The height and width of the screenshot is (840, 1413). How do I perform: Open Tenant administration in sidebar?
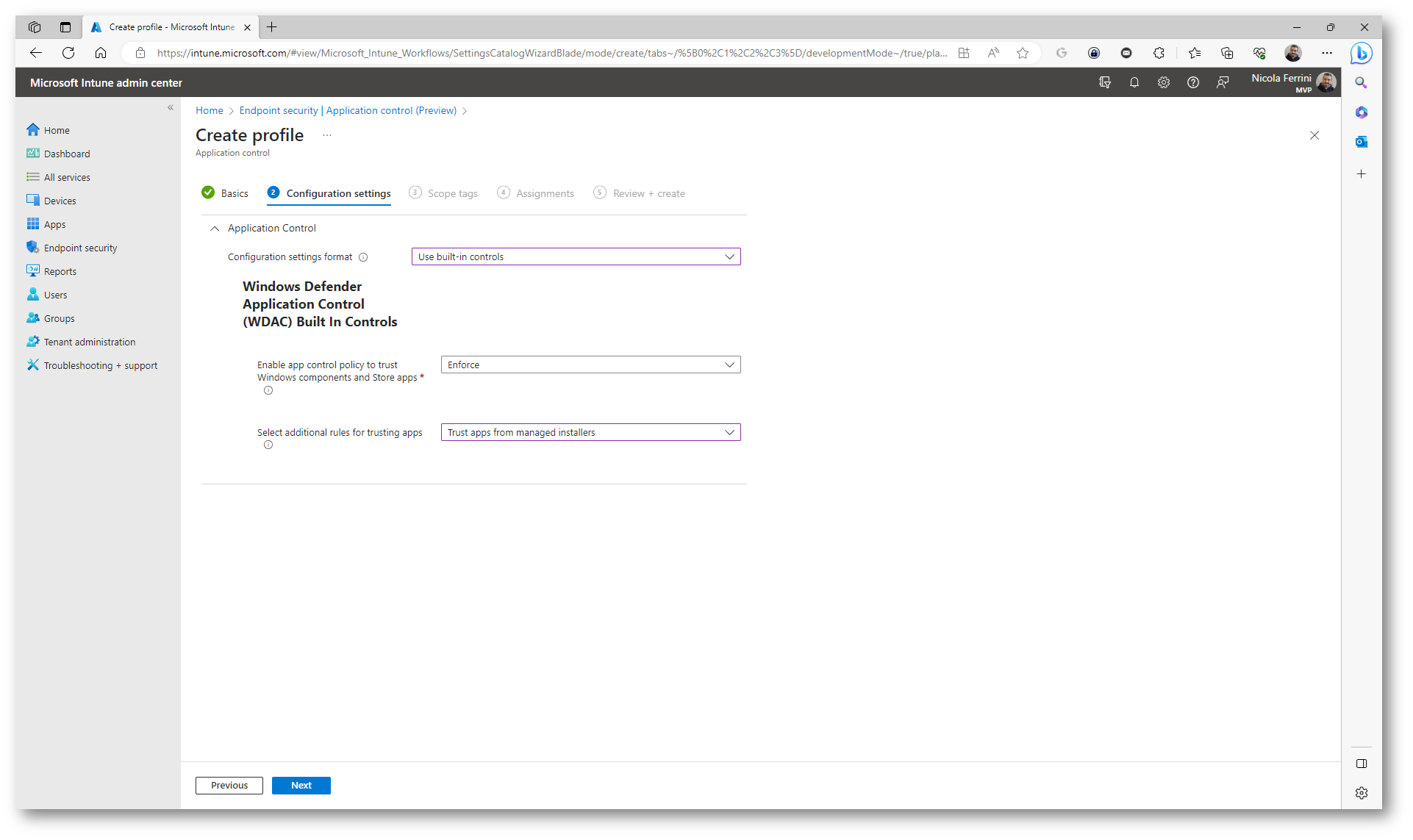click(x=89, y=342)
